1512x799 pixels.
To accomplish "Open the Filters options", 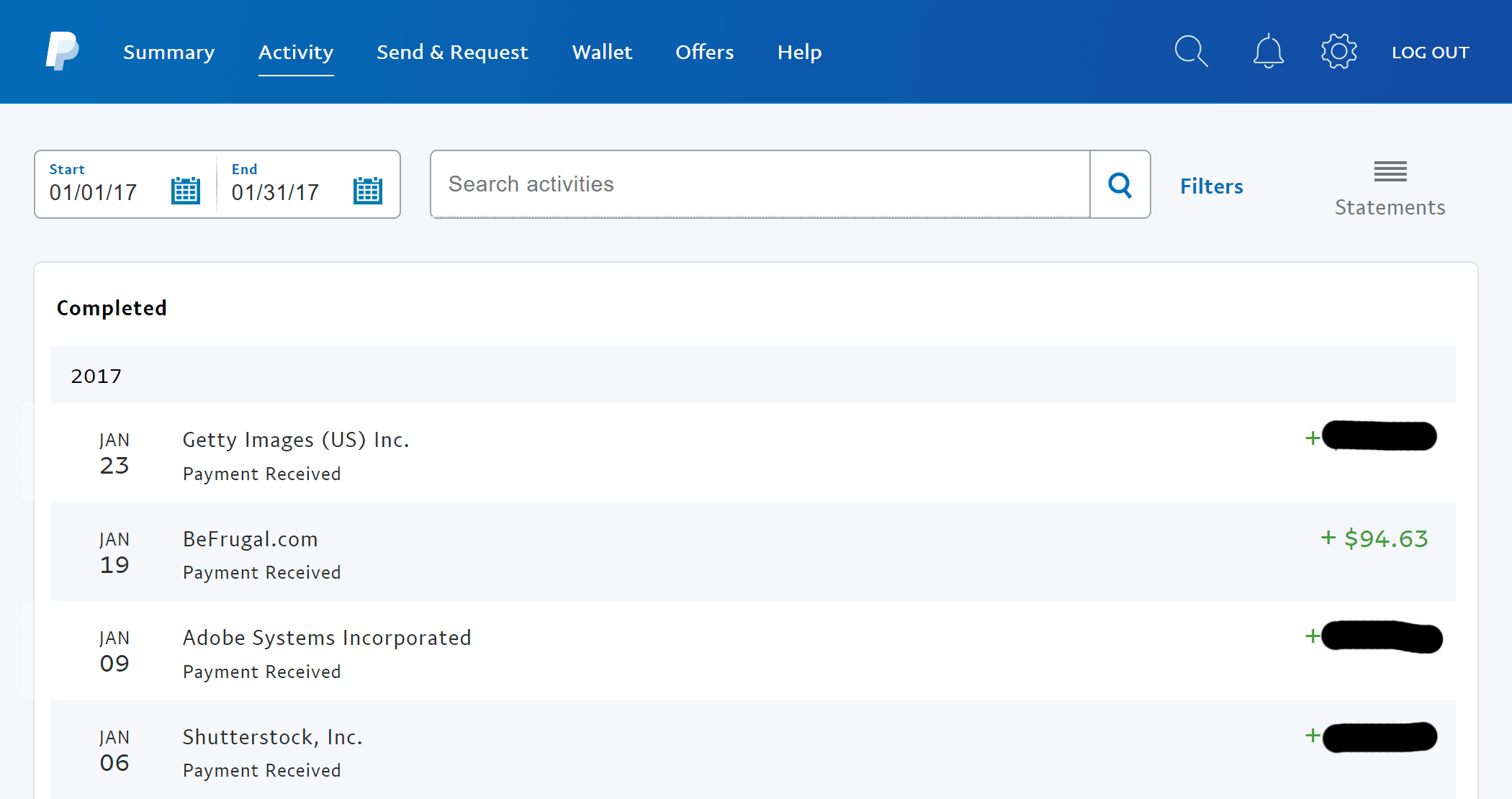I will (1211, 186).
